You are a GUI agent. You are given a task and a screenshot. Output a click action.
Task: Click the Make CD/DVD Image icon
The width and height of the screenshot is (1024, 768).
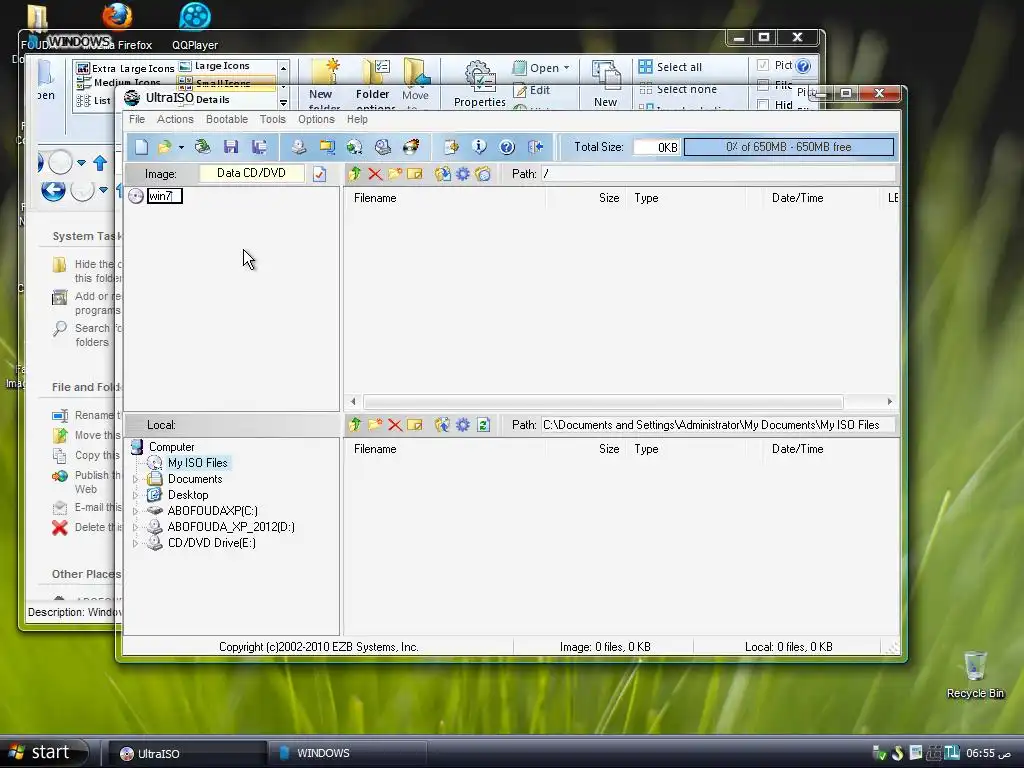pyautogui.click(x=298, y=147)
